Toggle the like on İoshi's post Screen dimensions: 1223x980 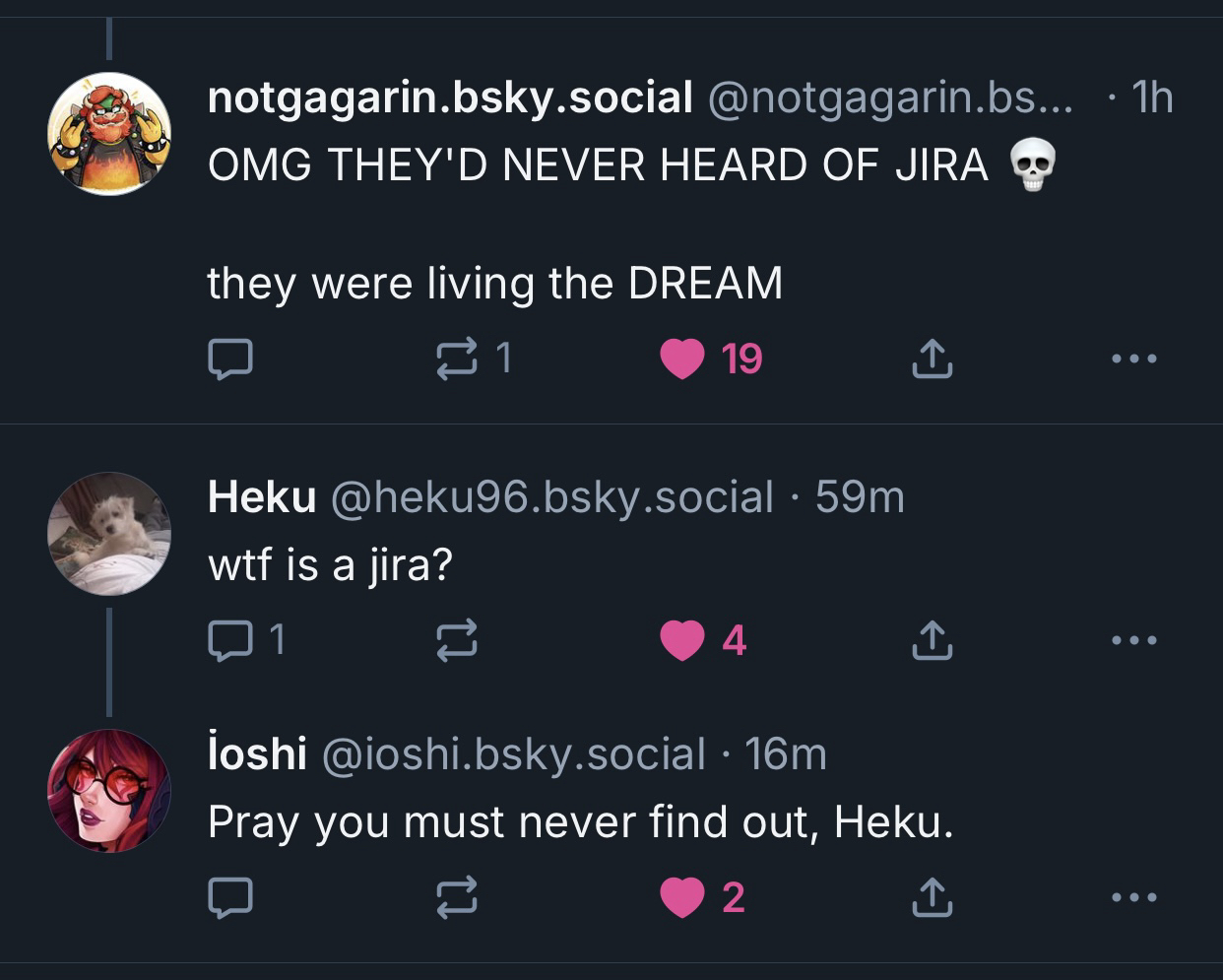(682, 897)
